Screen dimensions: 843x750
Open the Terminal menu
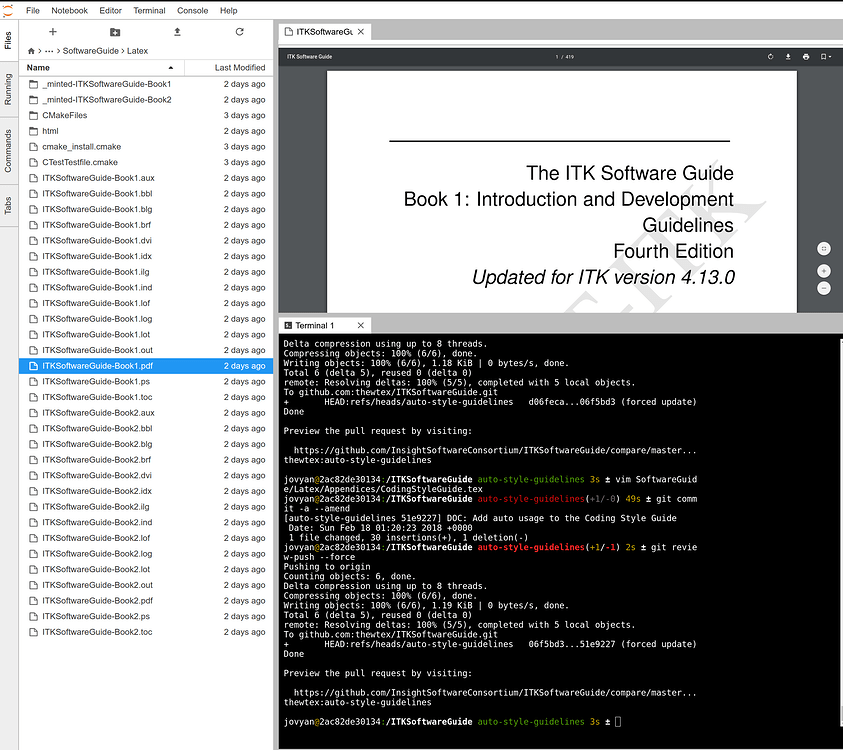point(151,10)
